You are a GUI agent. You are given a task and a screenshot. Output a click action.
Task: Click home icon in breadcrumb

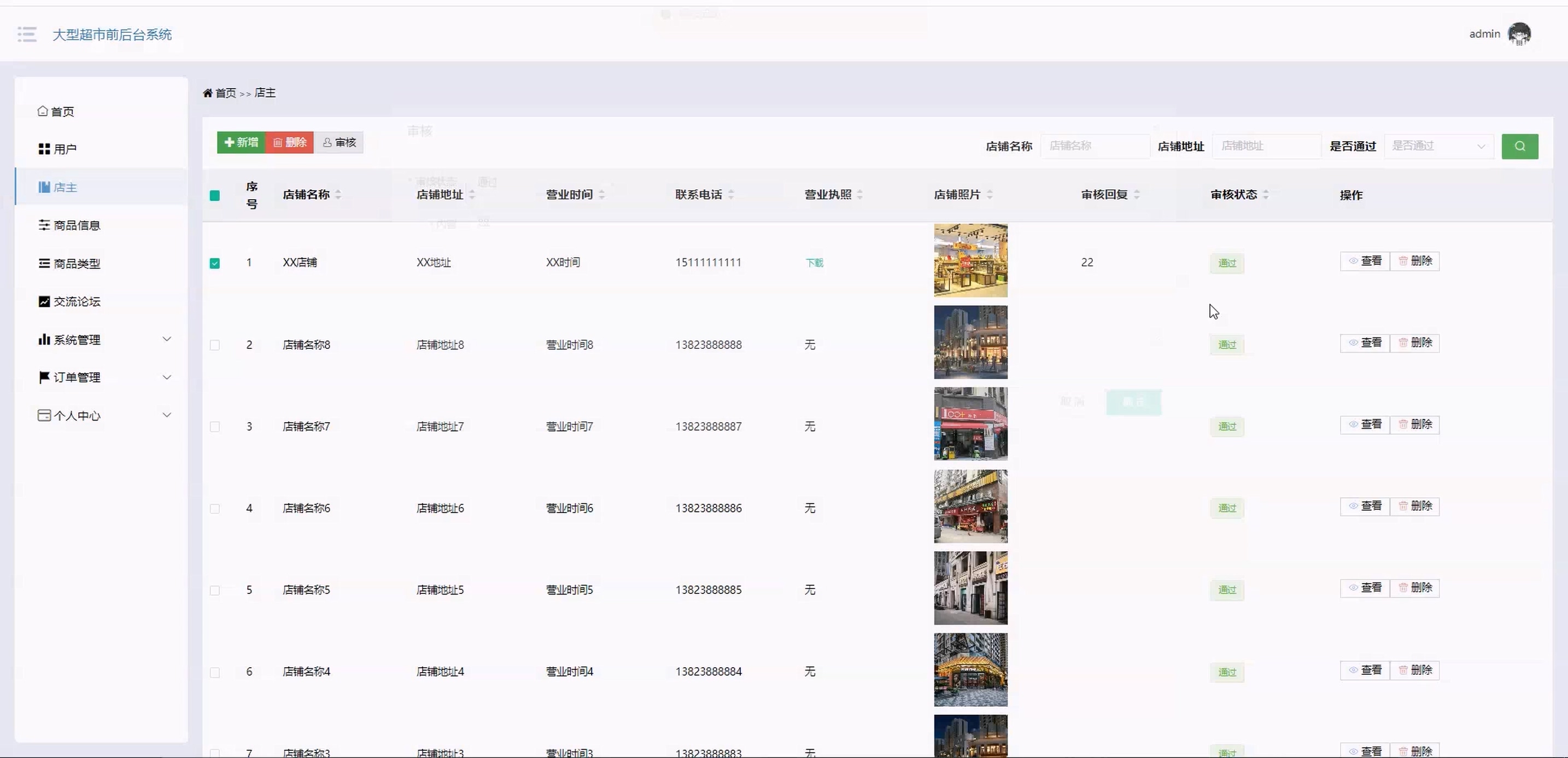tap(208, 93)
